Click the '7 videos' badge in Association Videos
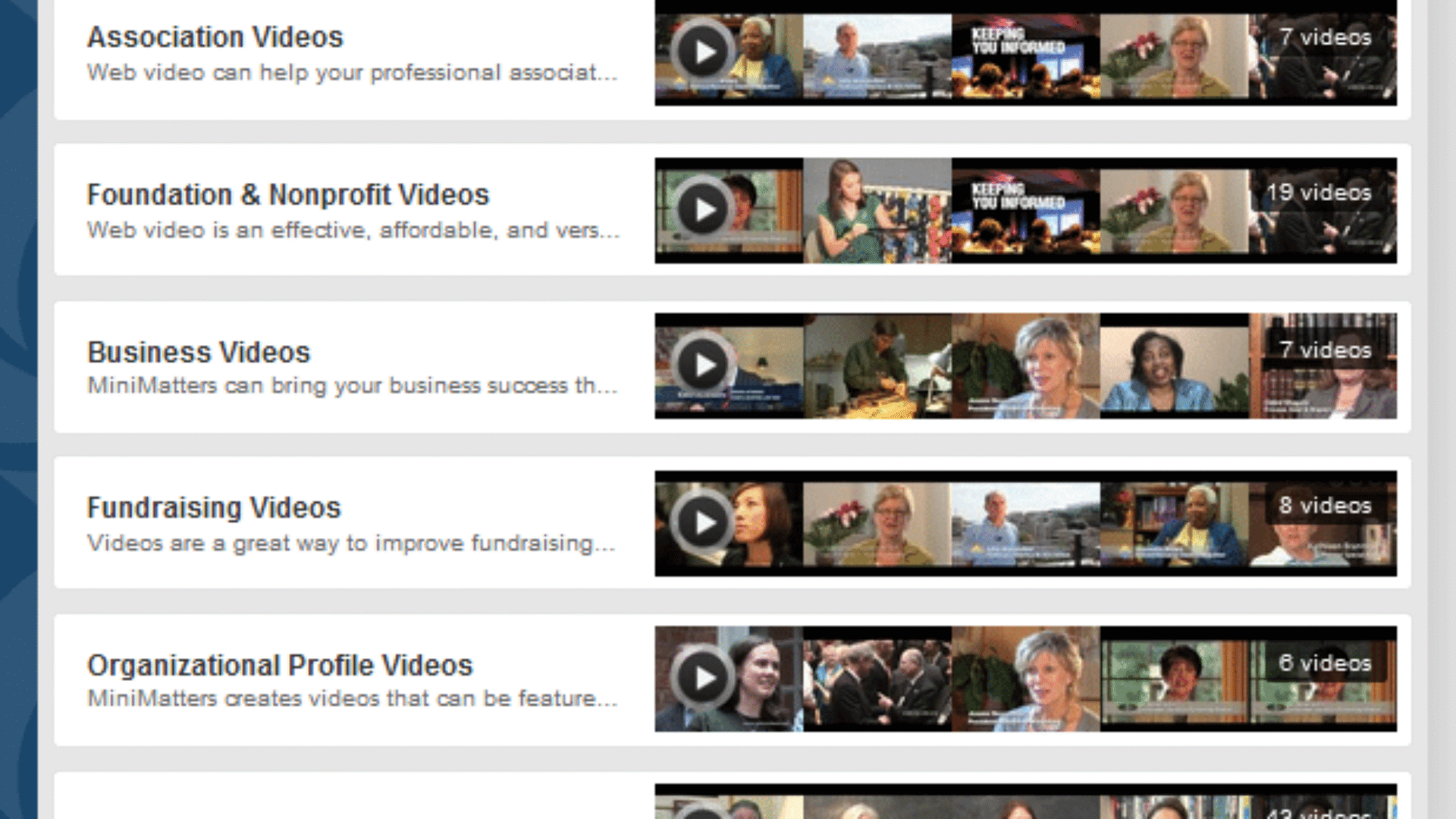The width and height of the screenshot is (1456, 819). coord(1325,37)
